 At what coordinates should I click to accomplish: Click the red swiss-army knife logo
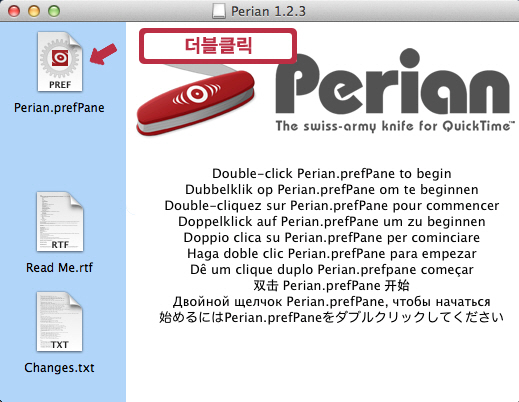tap(196, 100)
